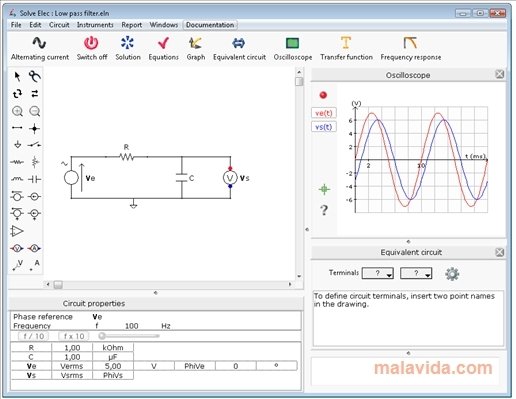Open the Edit menu

[35, 25]
